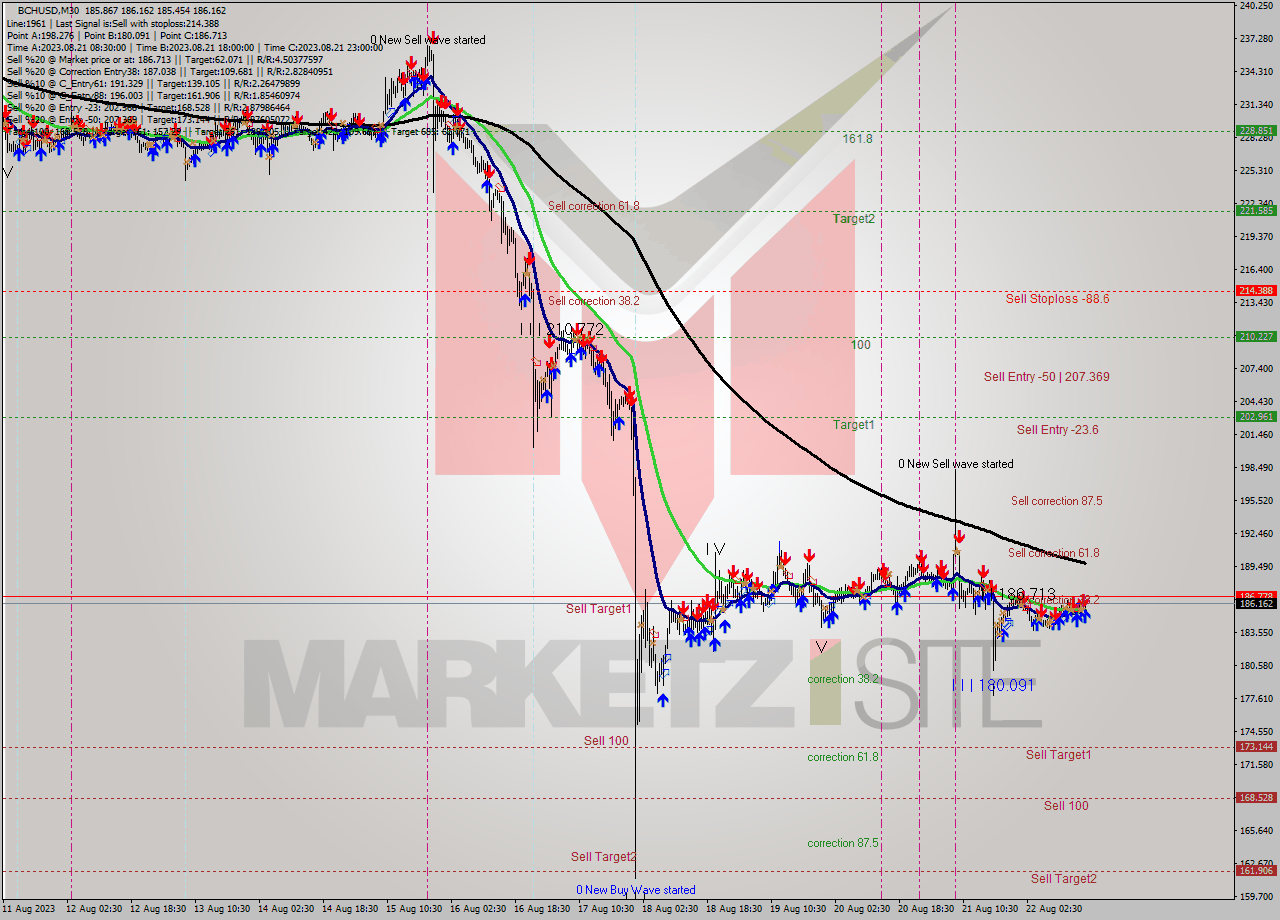1280x920 pixels.
Task: Click the 'Sell correction 38.2' label
Action: click(x=594, y=301)
